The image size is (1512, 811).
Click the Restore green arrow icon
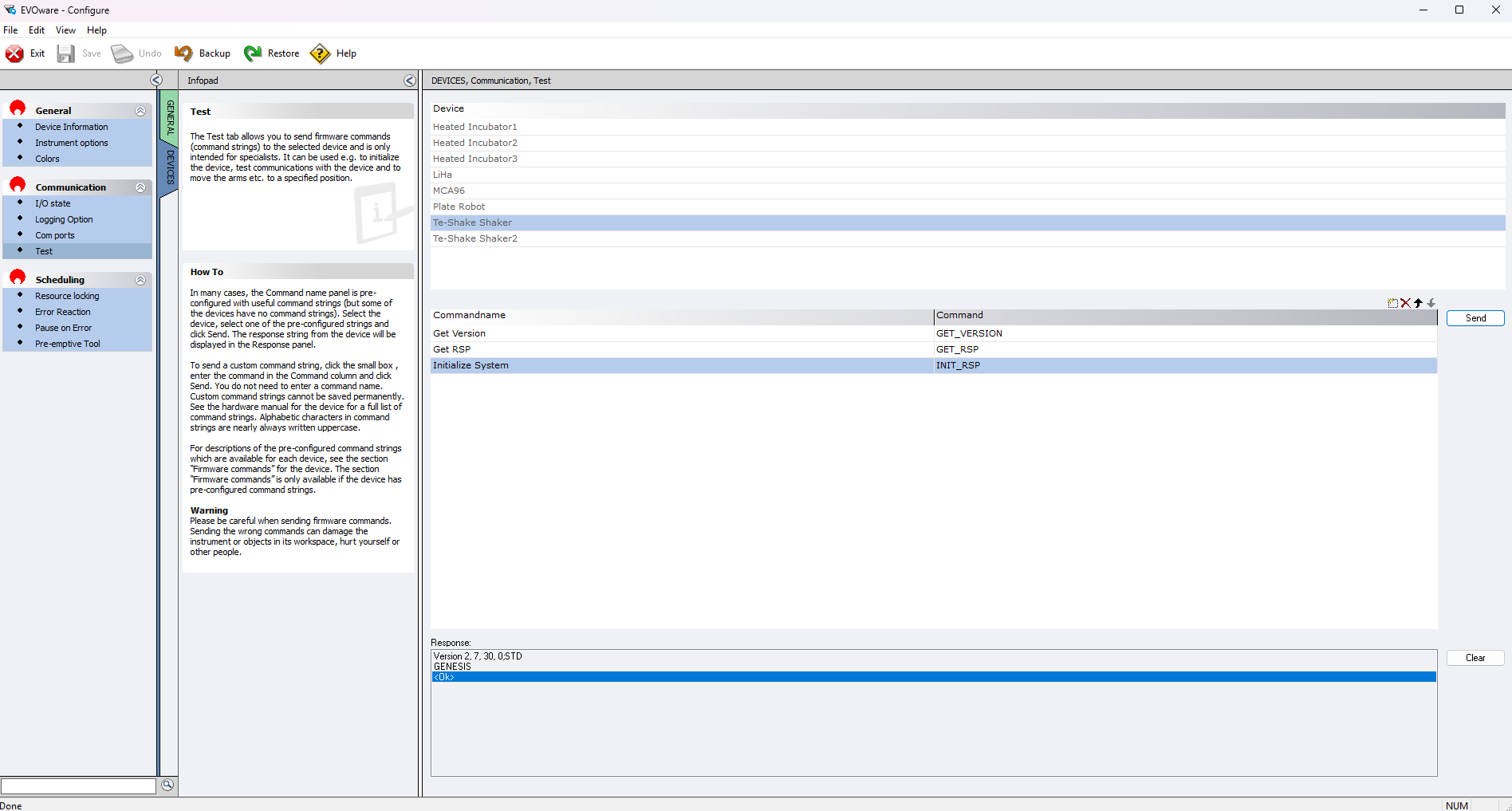pyautogui.click(x=253, y=53)
